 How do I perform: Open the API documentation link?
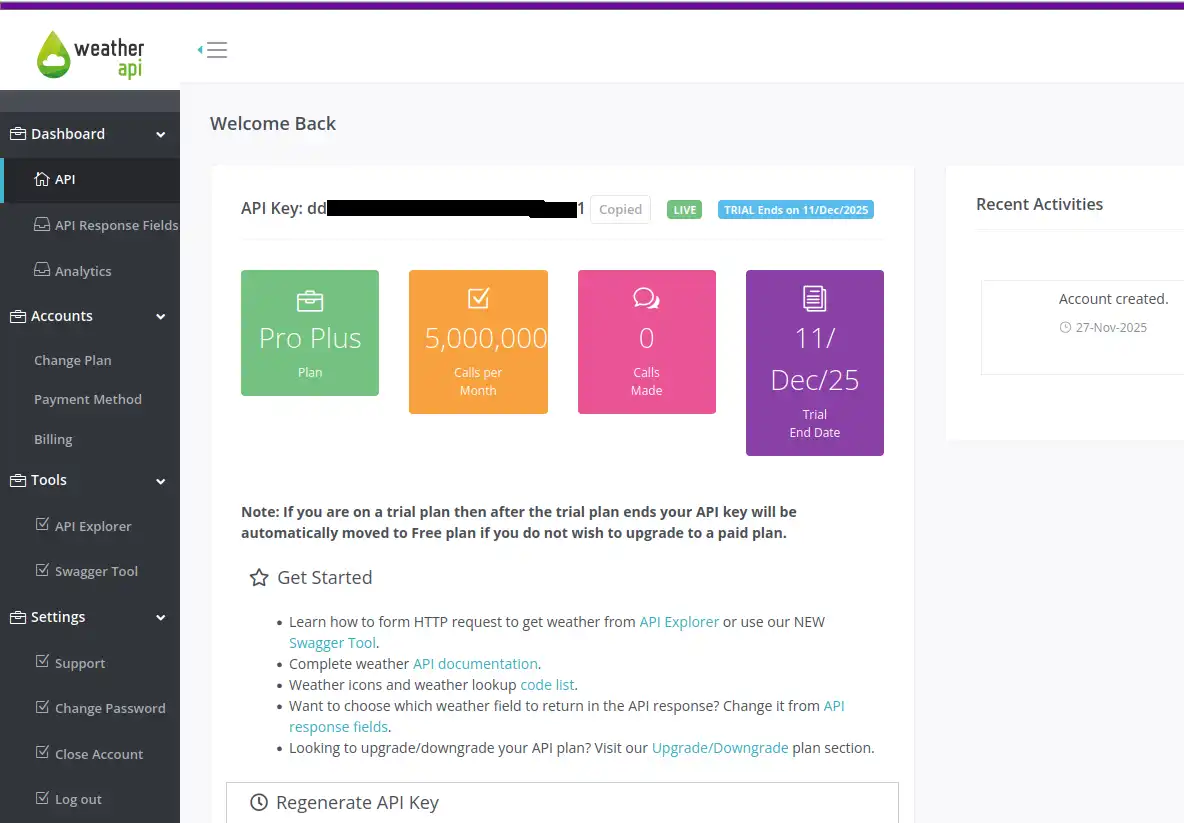(x=475, y=664)
